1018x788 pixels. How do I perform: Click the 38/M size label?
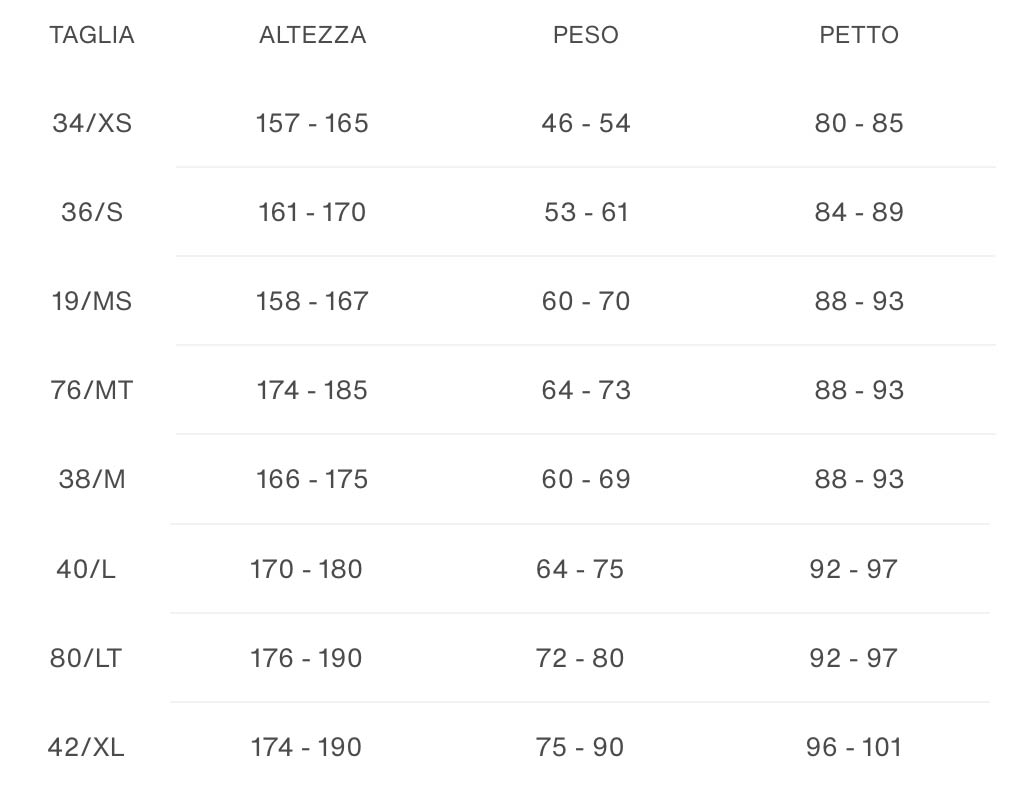pos(92,480)
